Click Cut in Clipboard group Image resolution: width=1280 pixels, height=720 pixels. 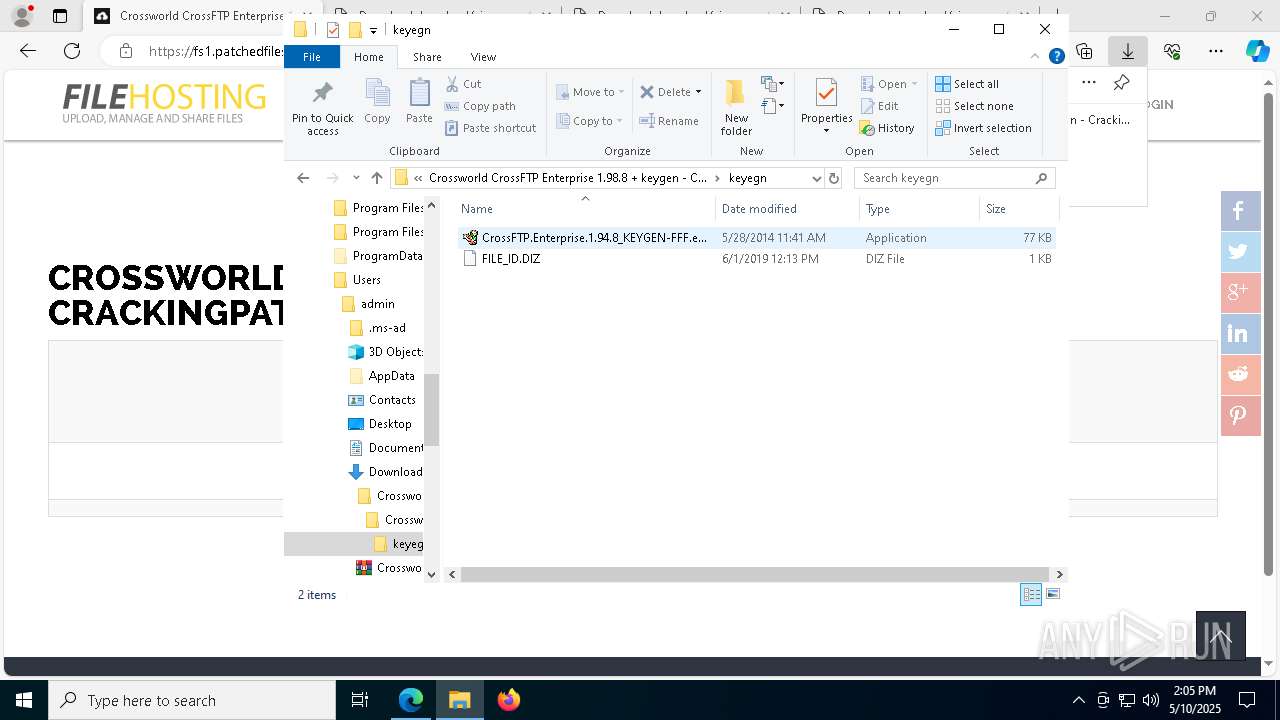click(x=463, y=84)
